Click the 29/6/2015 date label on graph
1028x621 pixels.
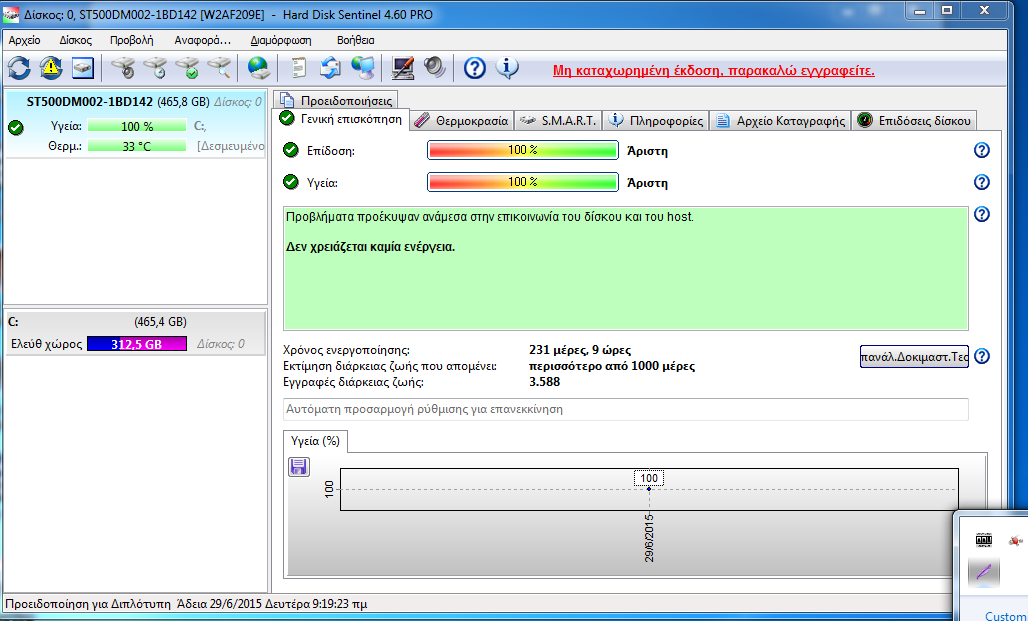649,538
